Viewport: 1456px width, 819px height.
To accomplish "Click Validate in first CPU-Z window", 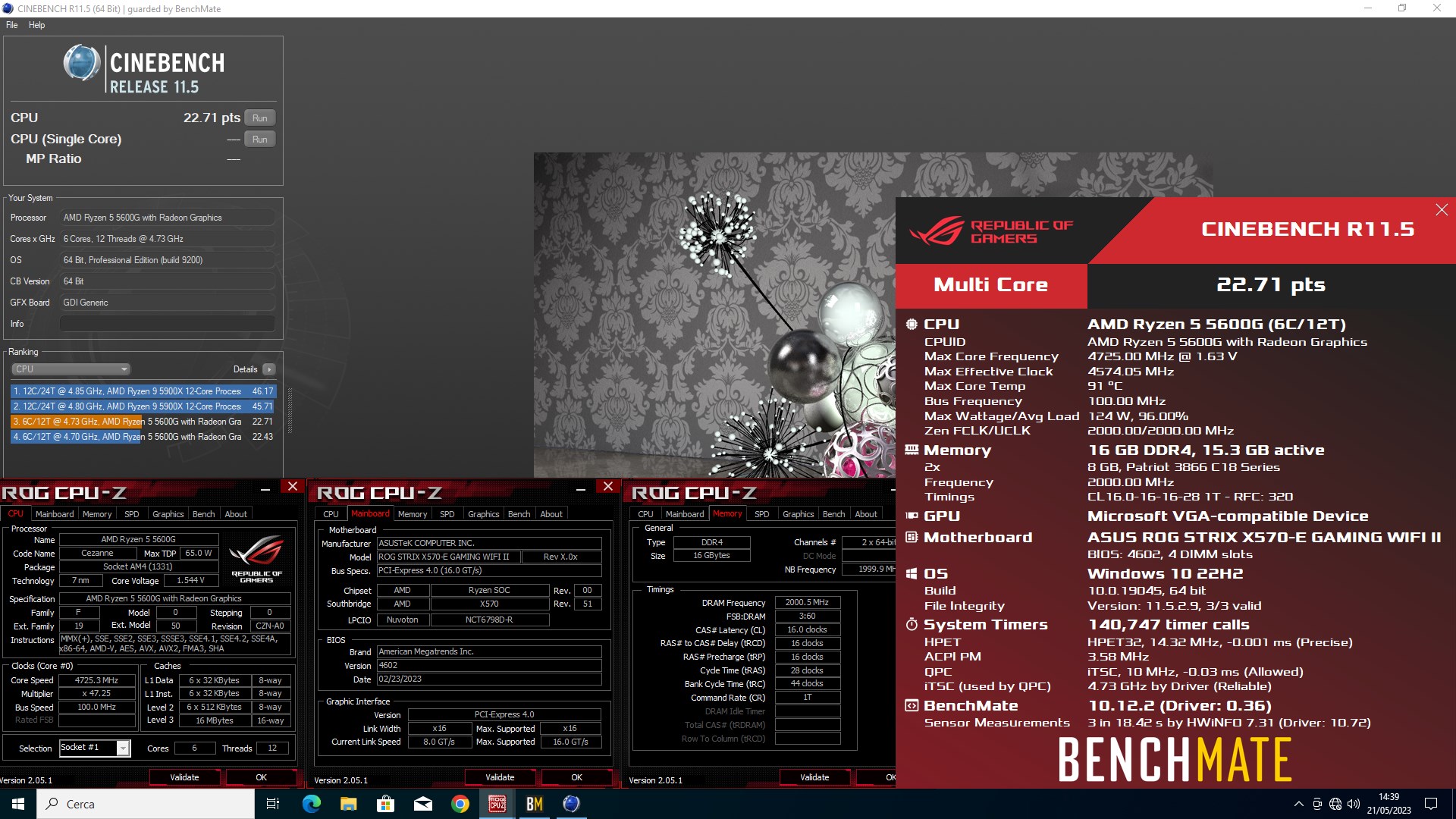I will tap(184, 777).
